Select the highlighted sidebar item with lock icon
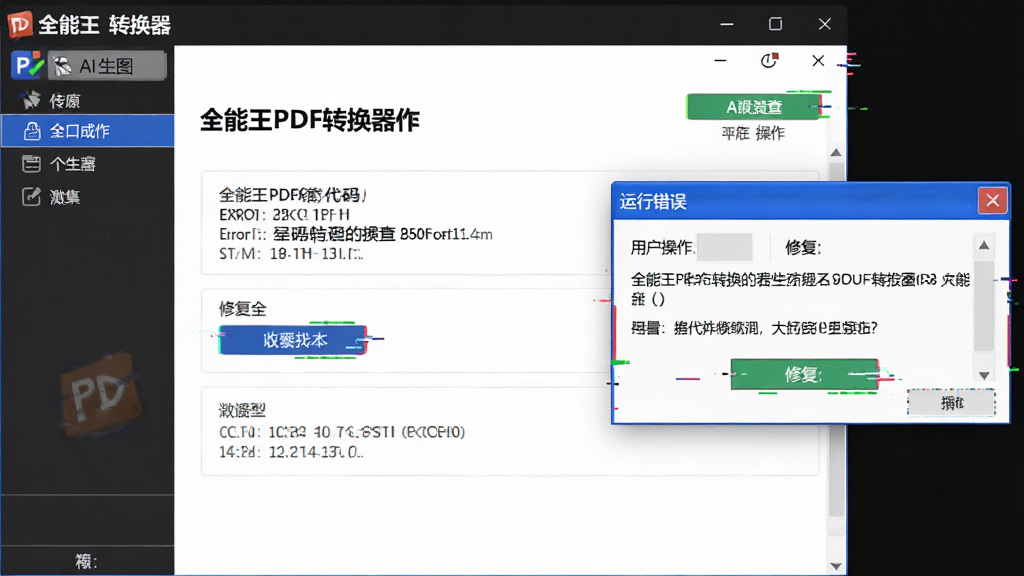1024x576 pixels. pos(88,131)
